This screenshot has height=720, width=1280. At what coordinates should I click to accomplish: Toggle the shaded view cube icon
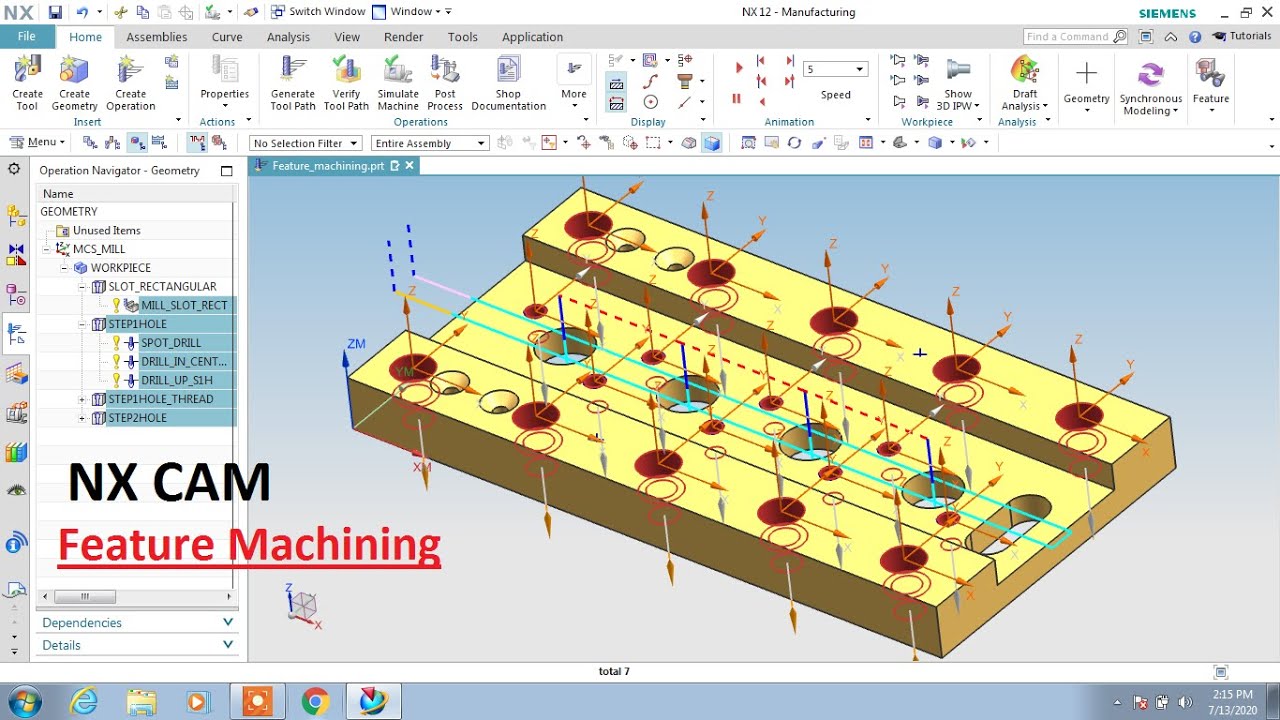click(711, 143)
